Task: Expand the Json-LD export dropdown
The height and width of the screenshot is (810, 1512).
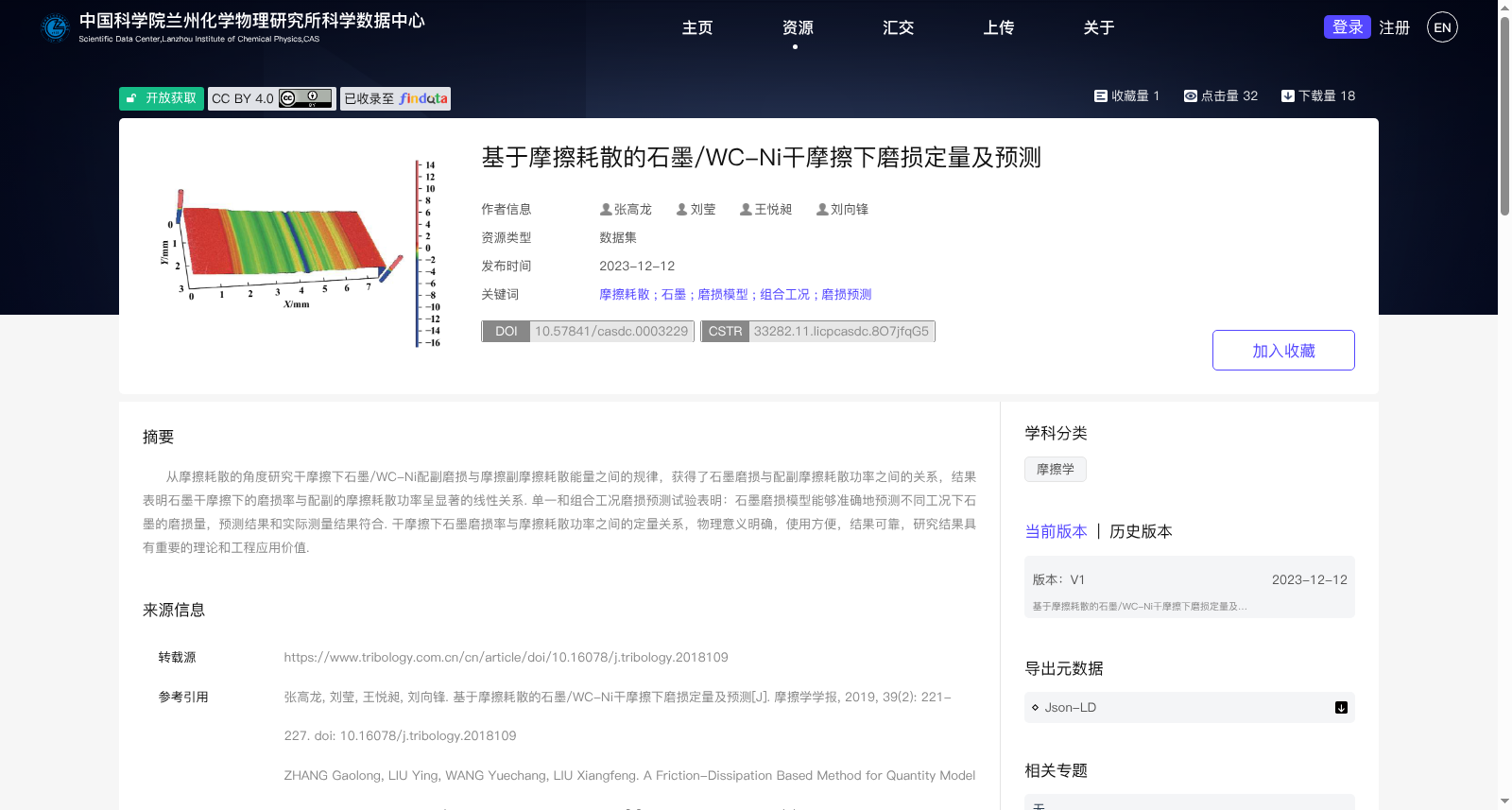Action: [x=1190, y=707]
